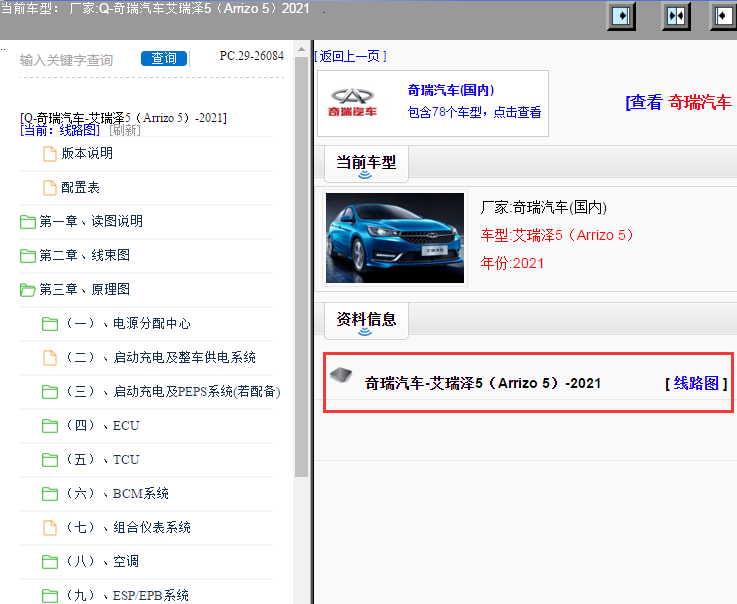
Task: Collapse 第三章、原理图 folder
Action: click(84, 289)
